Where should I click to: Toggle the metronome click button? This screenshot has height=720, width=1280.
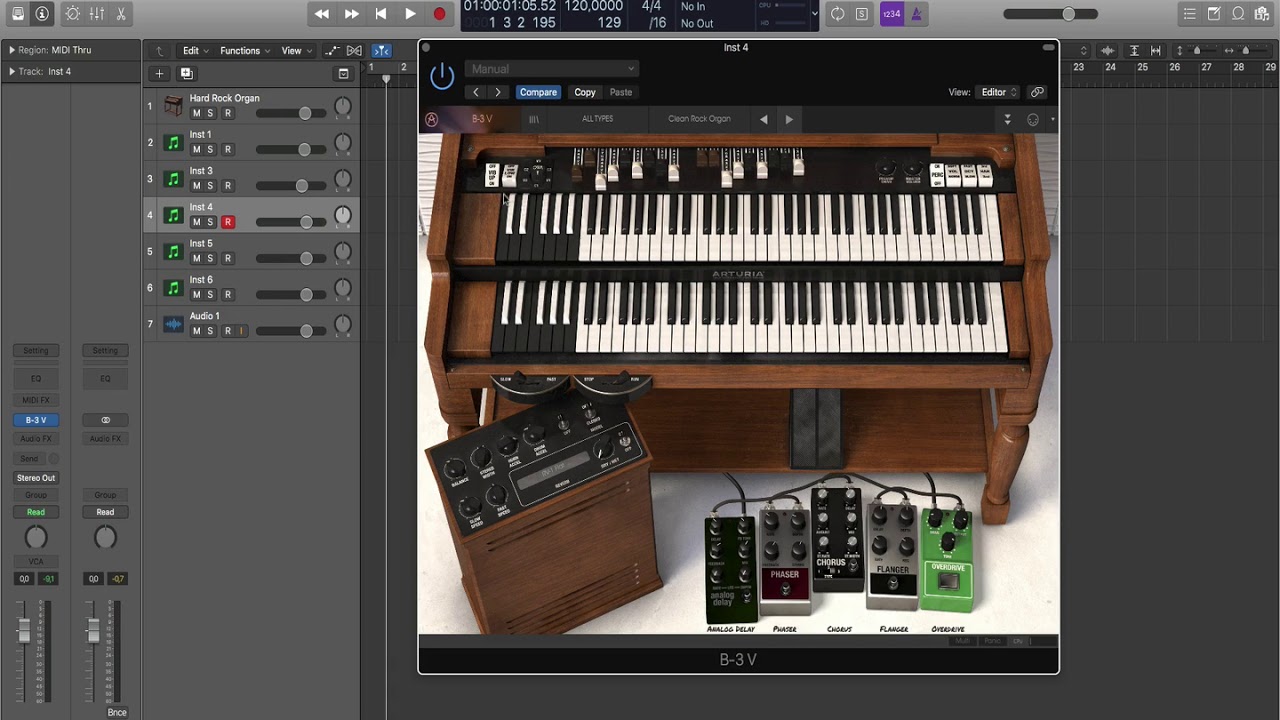917,14
